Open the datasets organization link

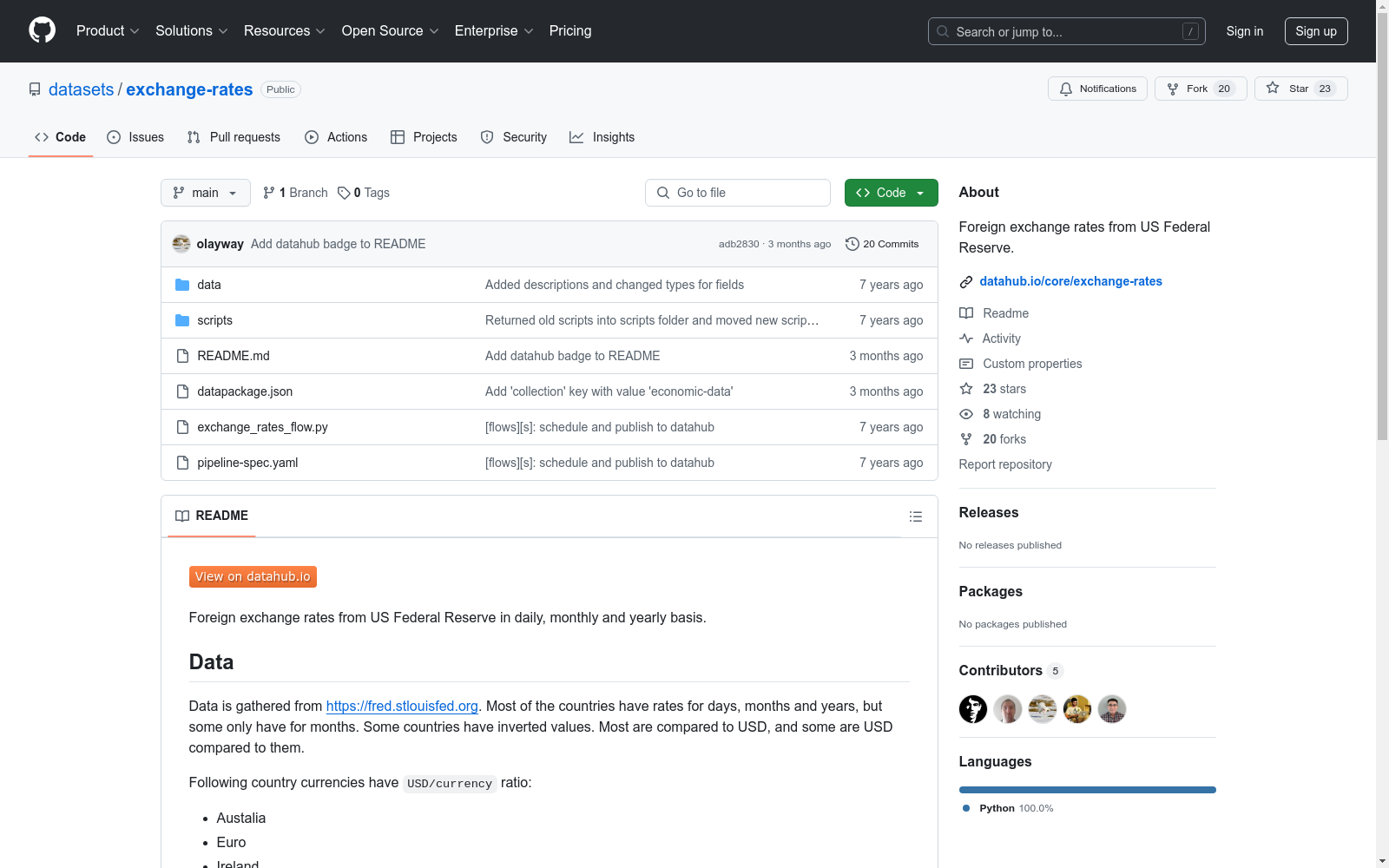[81, 89]
